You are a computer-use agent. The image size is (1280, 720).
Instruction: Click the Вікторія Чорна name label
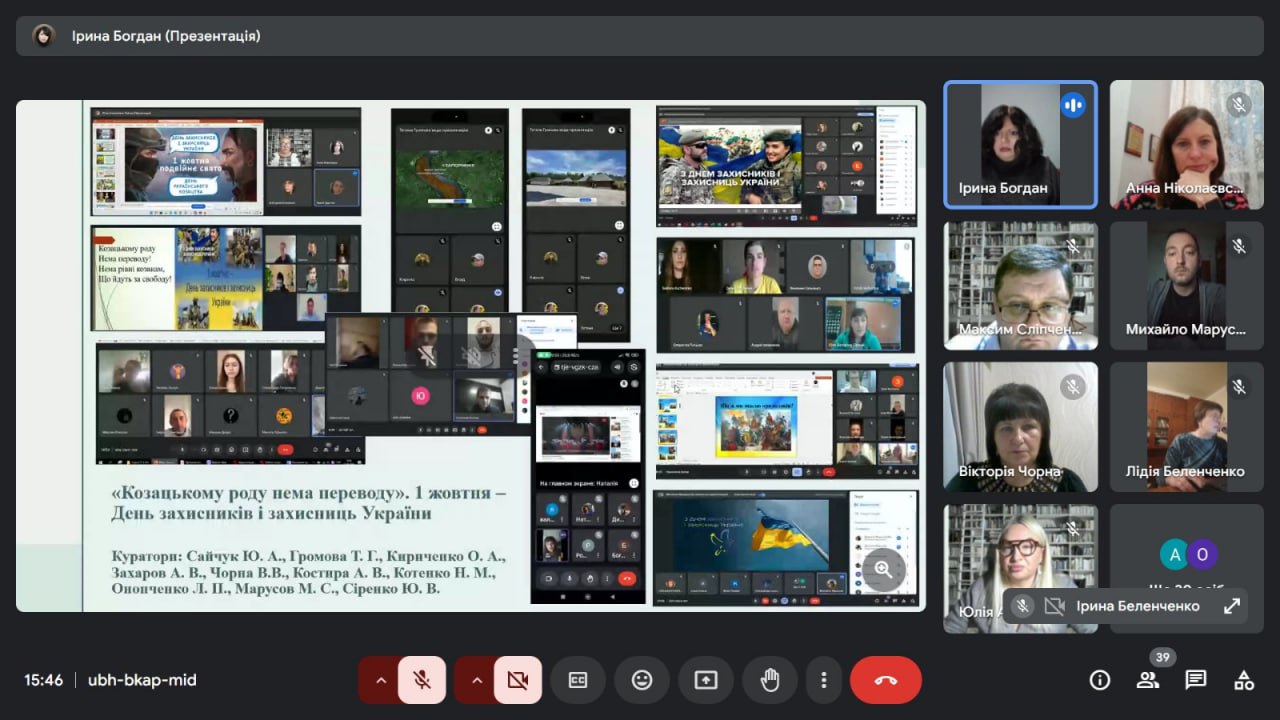pyautogui.click(x=1009, y=471)
